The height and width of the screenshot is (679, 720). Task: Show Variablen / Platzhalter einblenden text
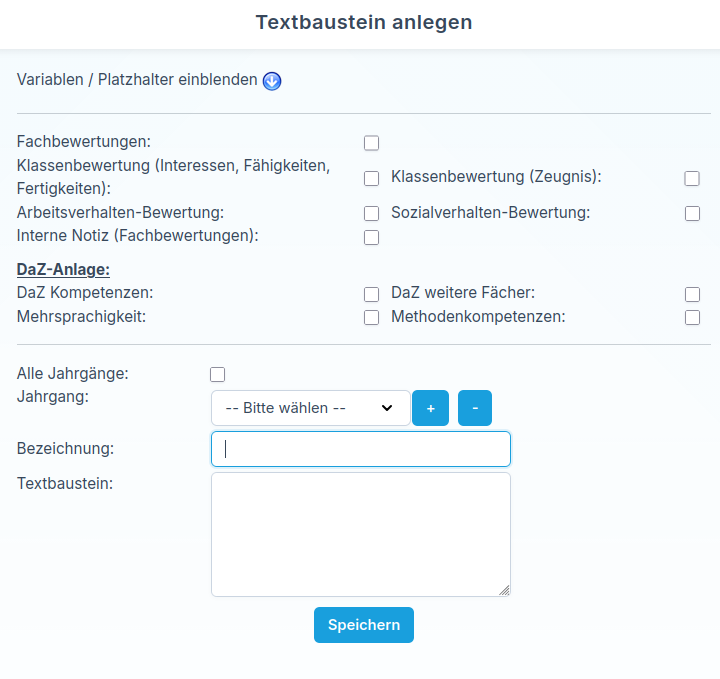click(x=137, y=80)
